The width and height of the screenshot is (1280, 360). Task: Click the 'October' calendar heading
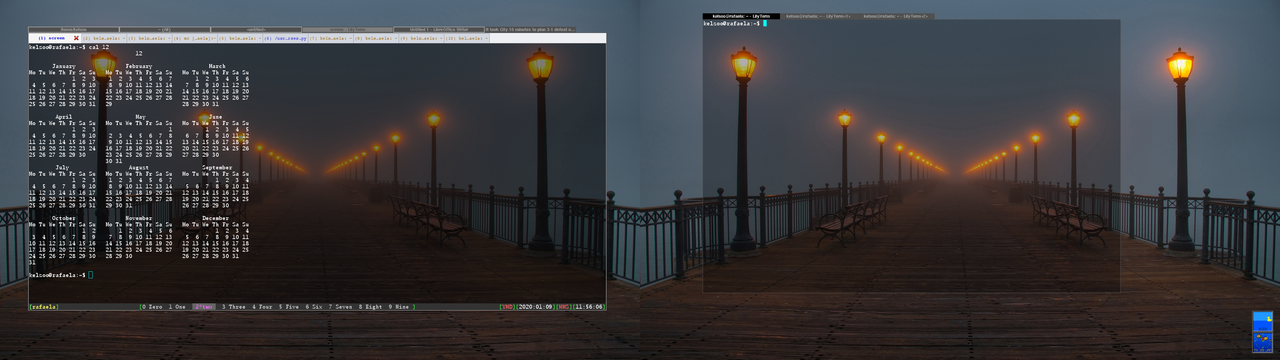pyautogui.click(x=64, y=217)
